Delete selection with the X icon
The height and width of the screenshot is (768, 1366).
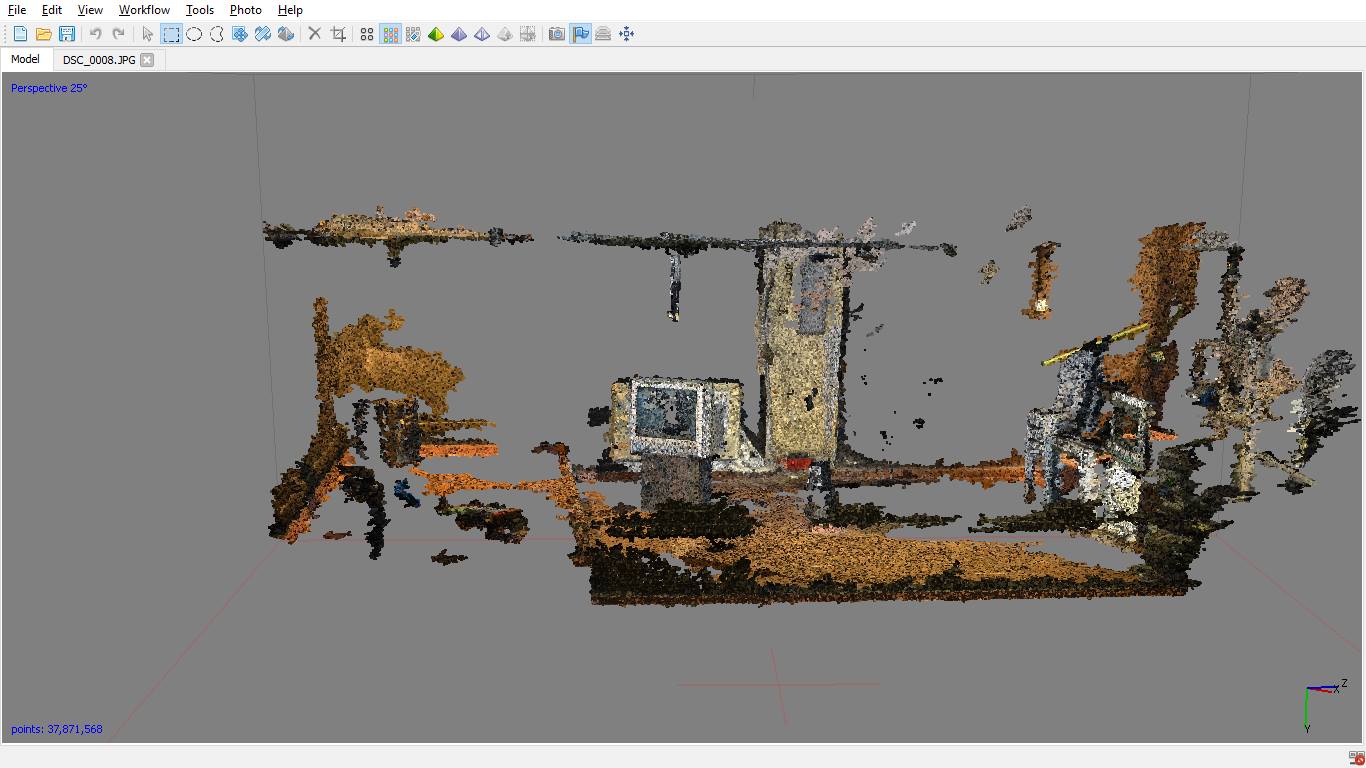point(314,34)
